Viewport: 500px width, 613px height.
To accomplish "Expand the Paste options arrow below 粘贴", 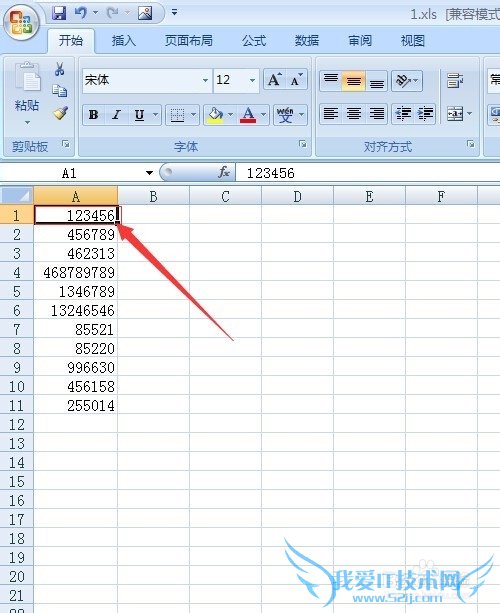I will tap(27, 122).
